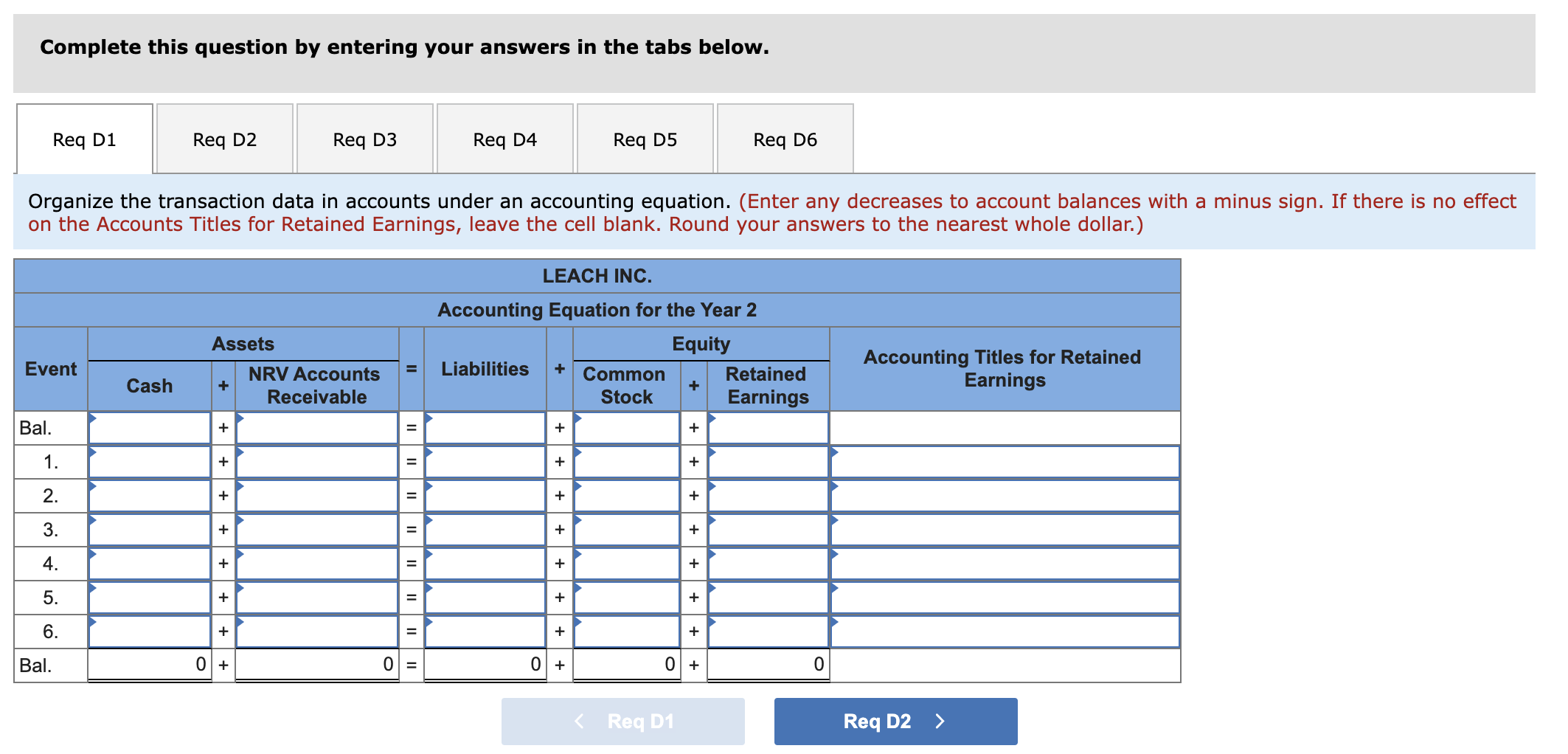The height and width of the screenshot is (754, 1568).
Task: Click the Cash cell for Event 6
Action: tap(150, 630)
